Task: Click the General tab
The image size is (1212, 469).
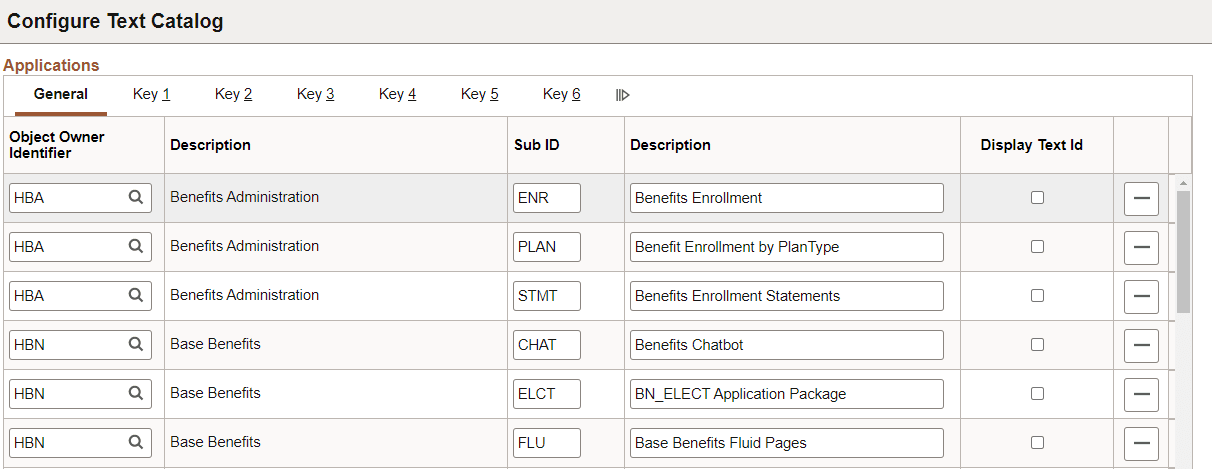Action: tap(61, 94)
